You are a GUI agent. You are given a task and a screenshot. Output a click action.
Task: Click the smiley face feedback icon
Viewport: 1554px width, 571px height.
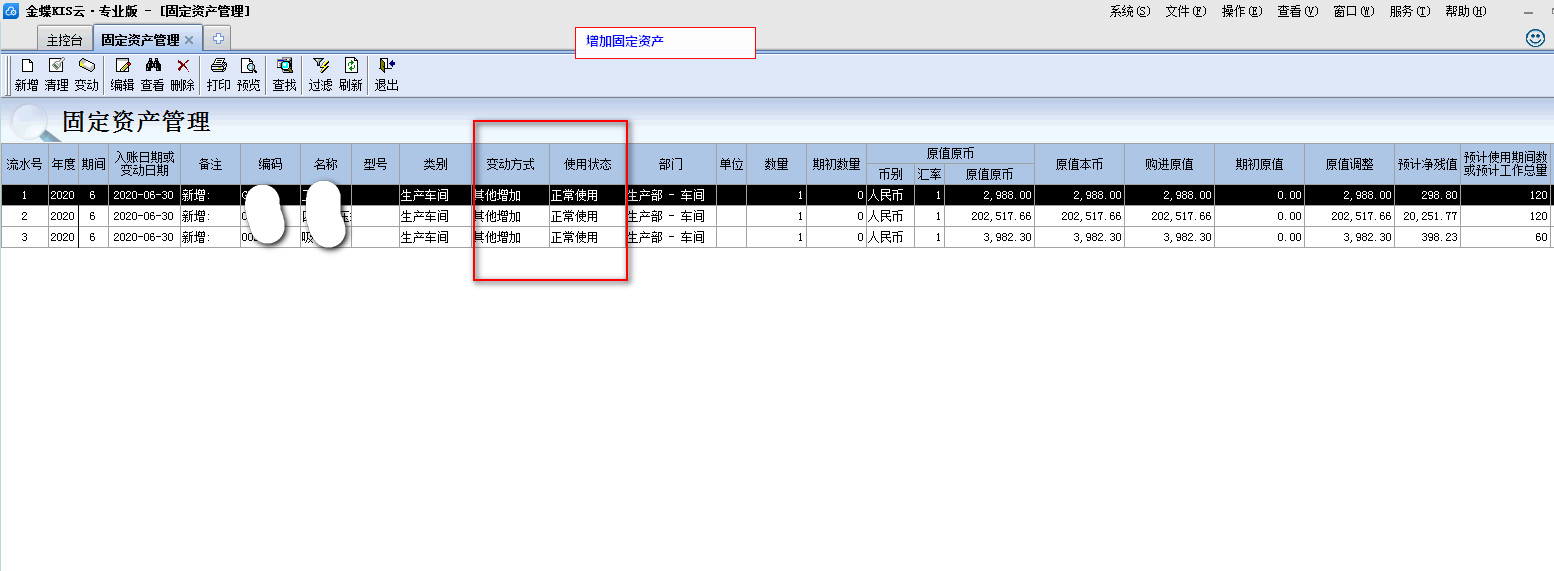[x=1535, y=38]
